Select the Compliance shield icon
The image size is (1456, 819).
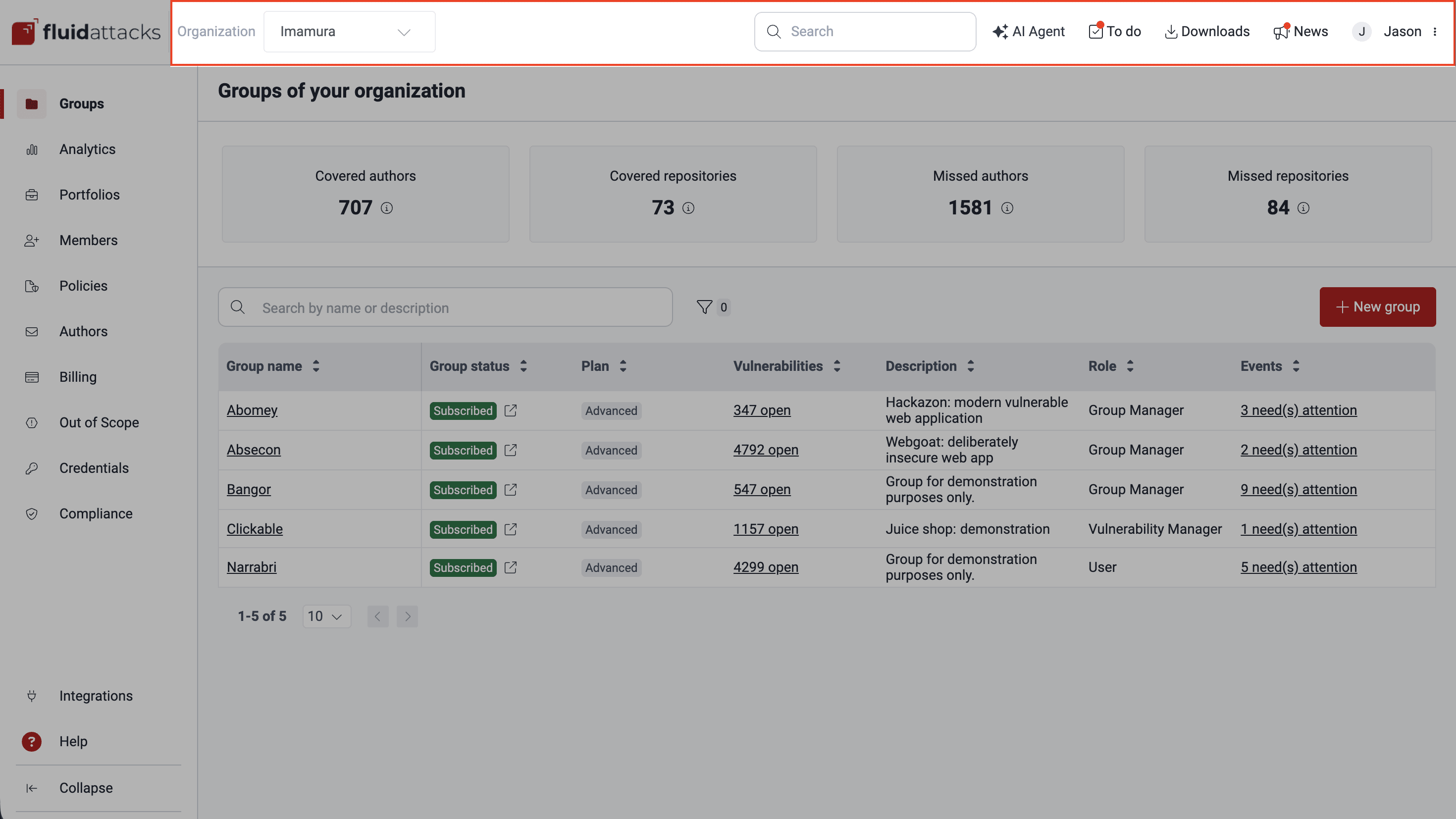coord(32,514)
